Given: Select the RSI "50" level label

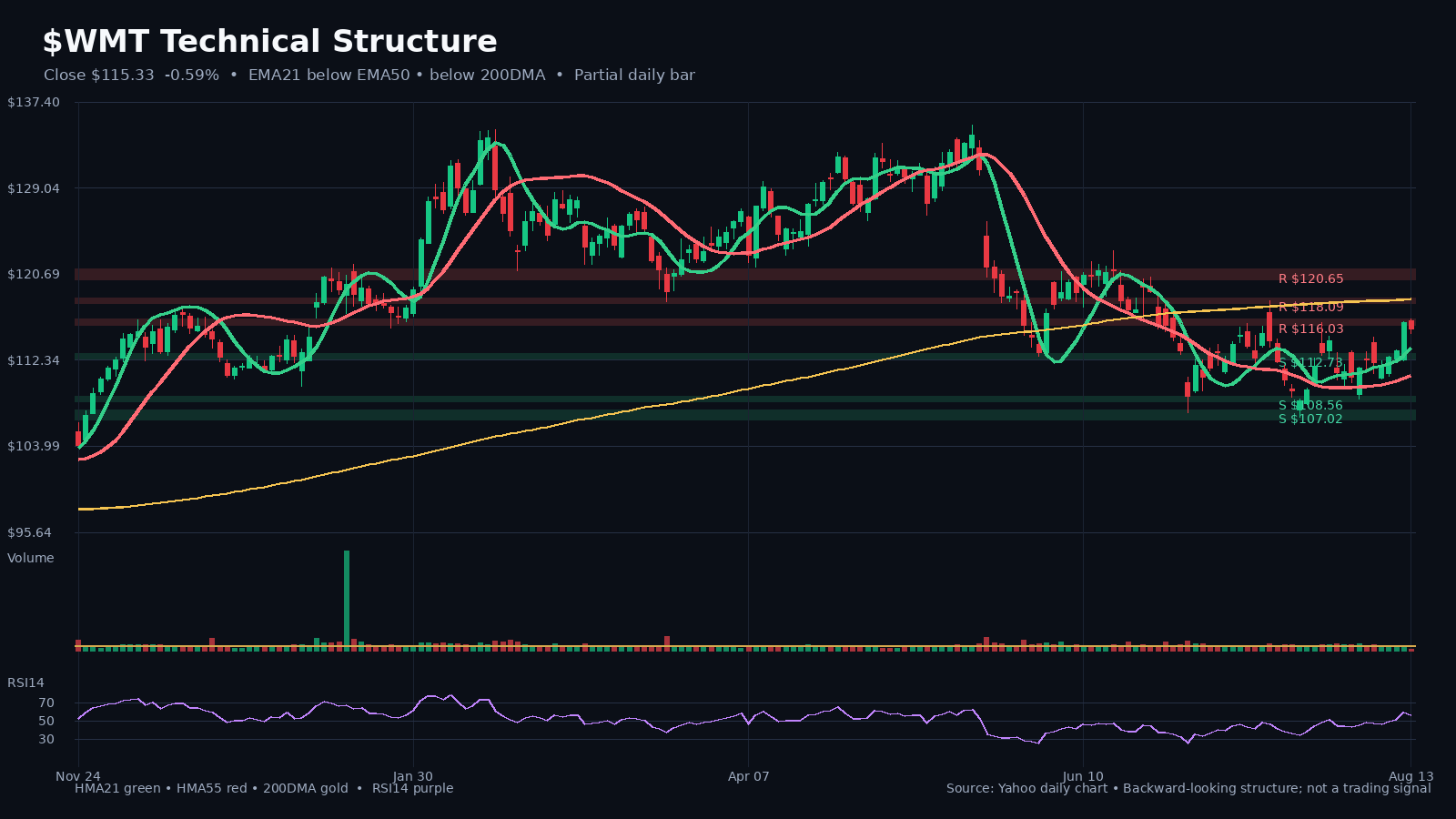Looking at the screenshot, I should coord(46,721).
